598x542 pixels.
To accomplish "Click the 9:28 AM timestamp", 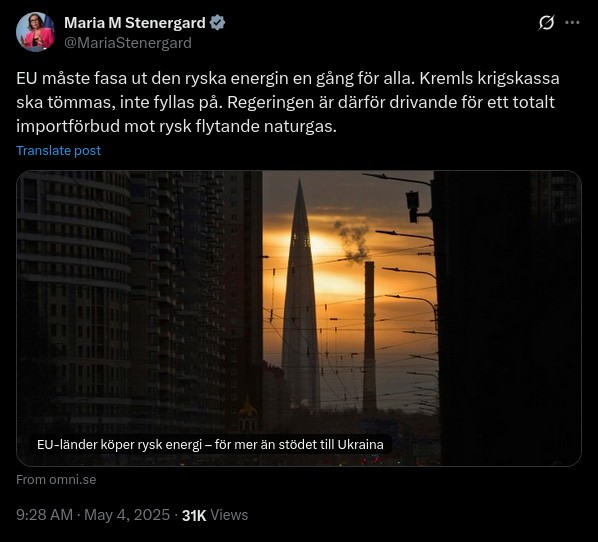I will pos(44,515).
